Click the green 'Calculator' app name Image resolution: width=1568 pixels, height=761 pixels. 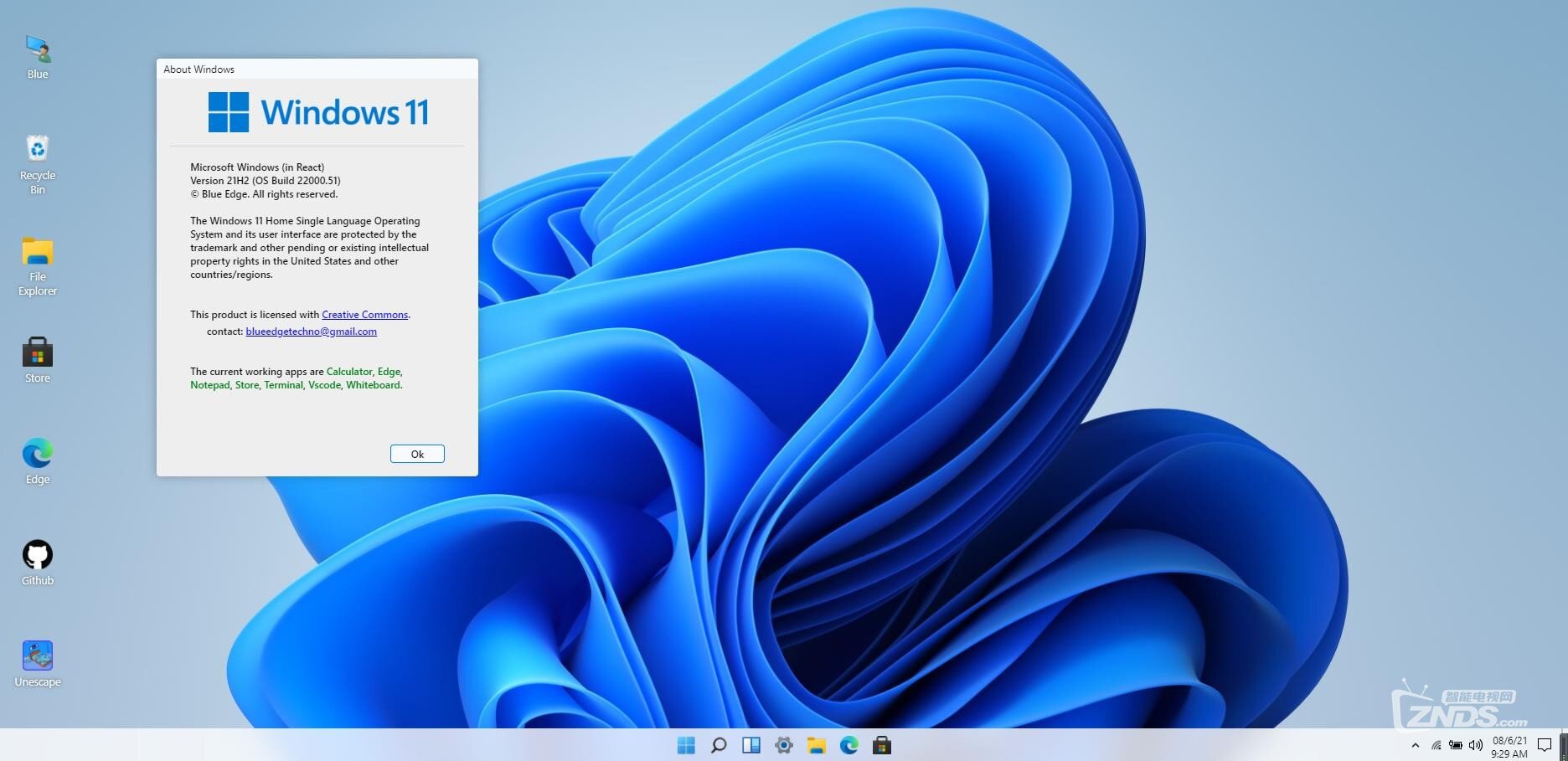click(349, 372)
